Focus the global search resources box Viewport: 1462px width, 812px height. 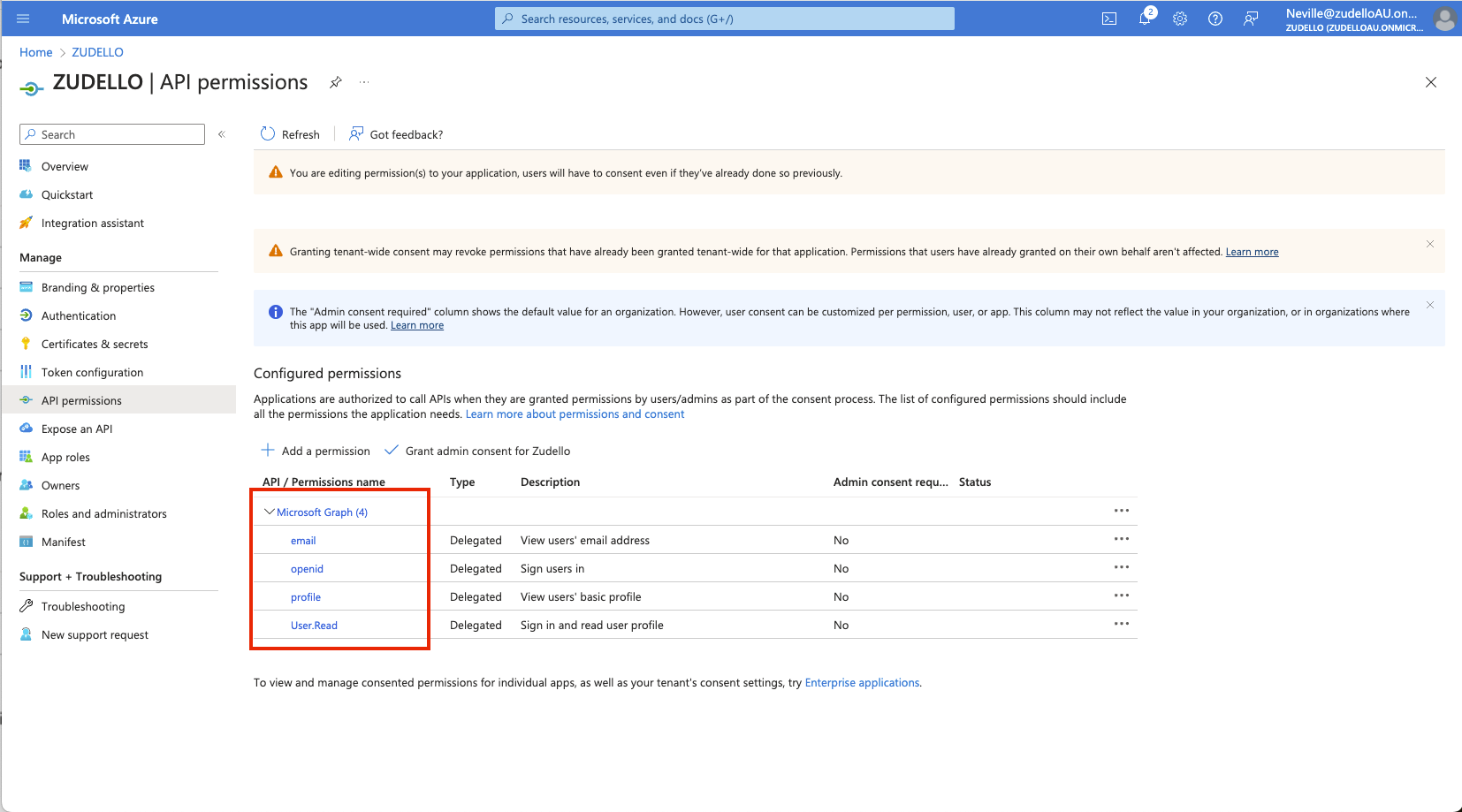pos(725,19)
